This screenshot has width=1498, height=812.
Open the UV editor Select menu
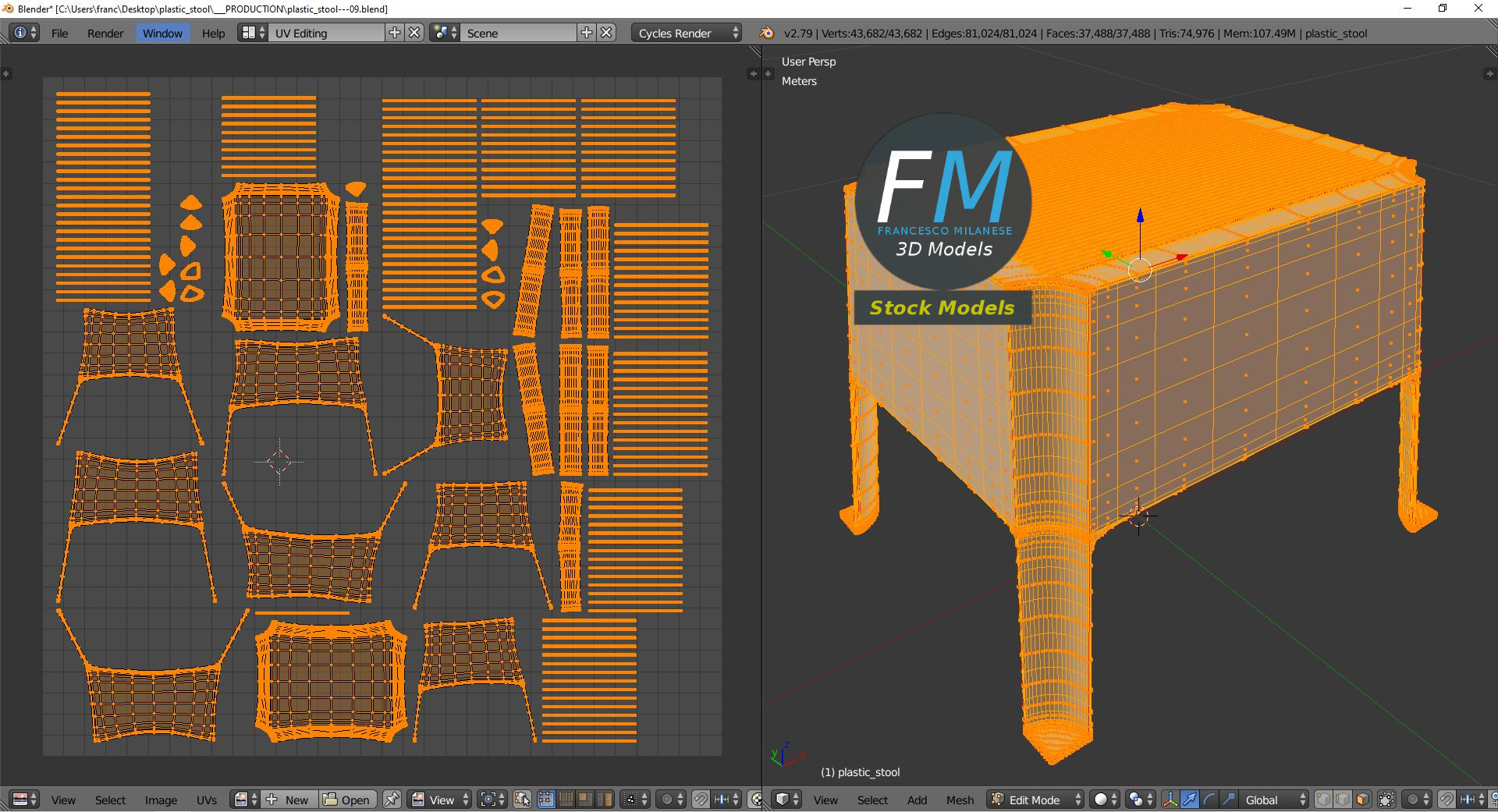tap(110, 800)
